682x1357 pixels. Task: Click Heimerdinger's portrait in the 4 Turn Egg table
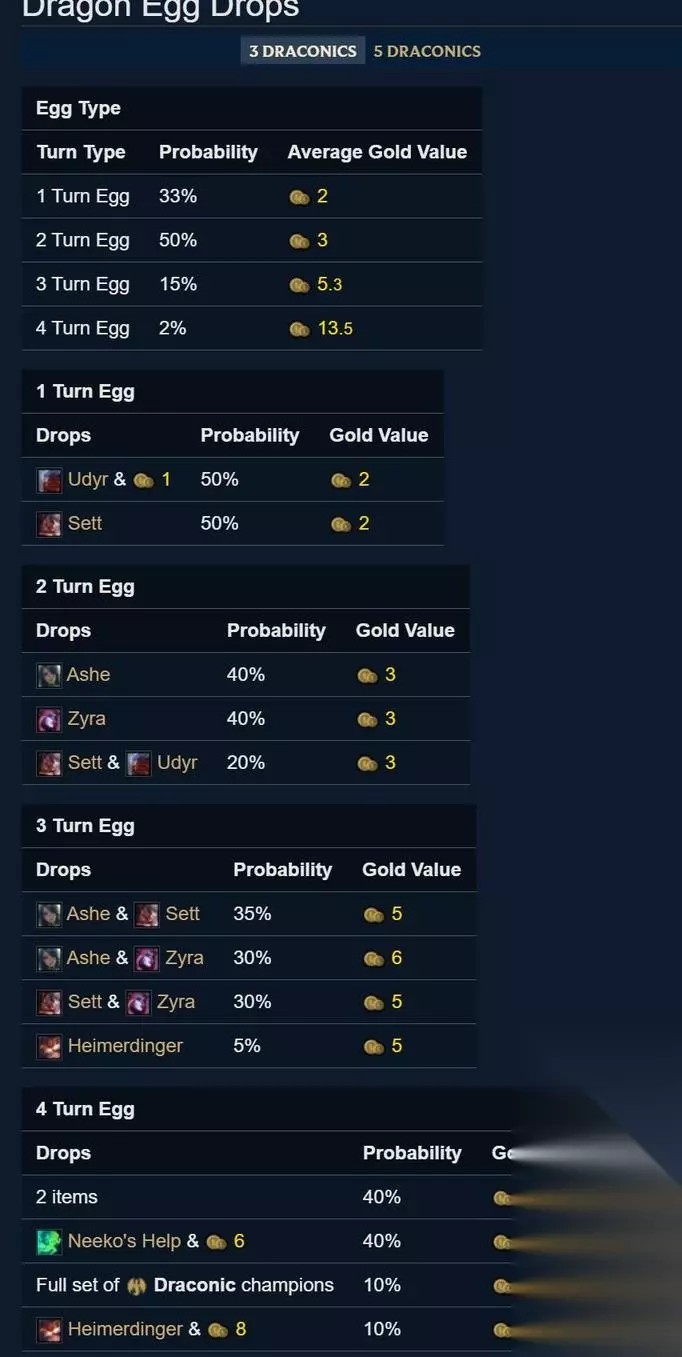pos(49,1329)
